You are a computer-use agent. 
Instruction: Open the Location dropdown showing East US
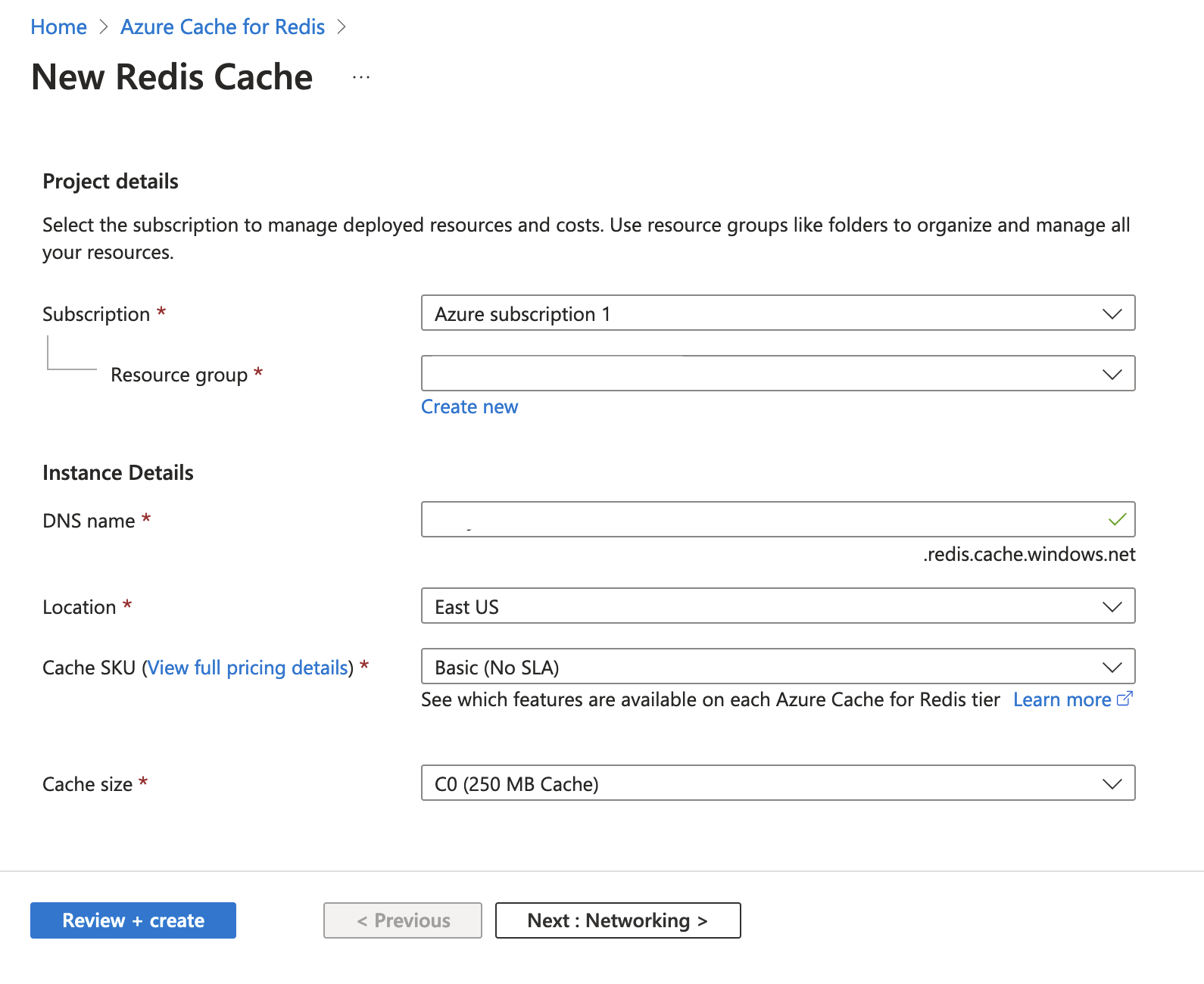pos(778,606)
